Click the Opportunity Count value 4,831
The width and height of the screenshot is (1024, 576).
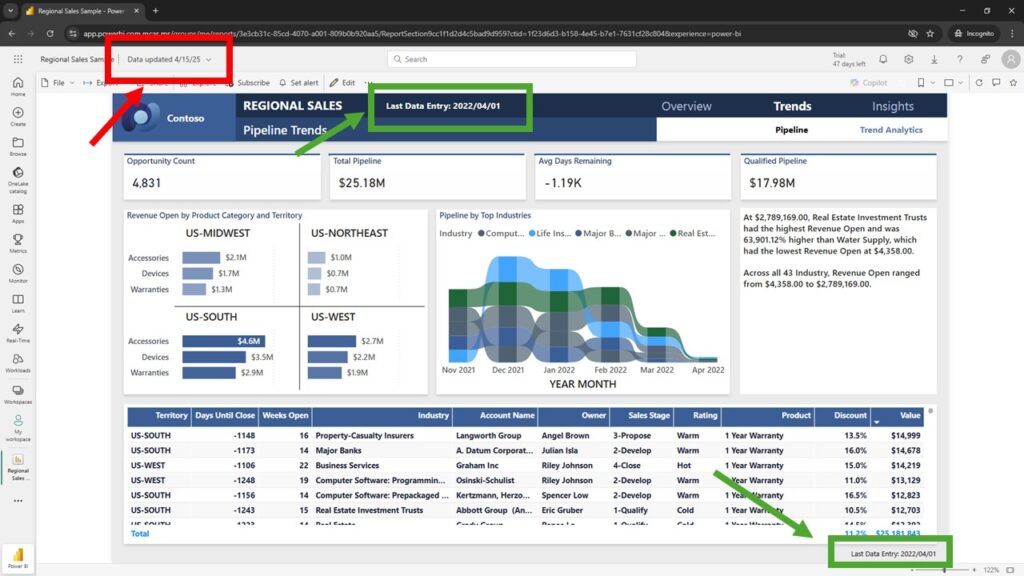click(146, 183)
